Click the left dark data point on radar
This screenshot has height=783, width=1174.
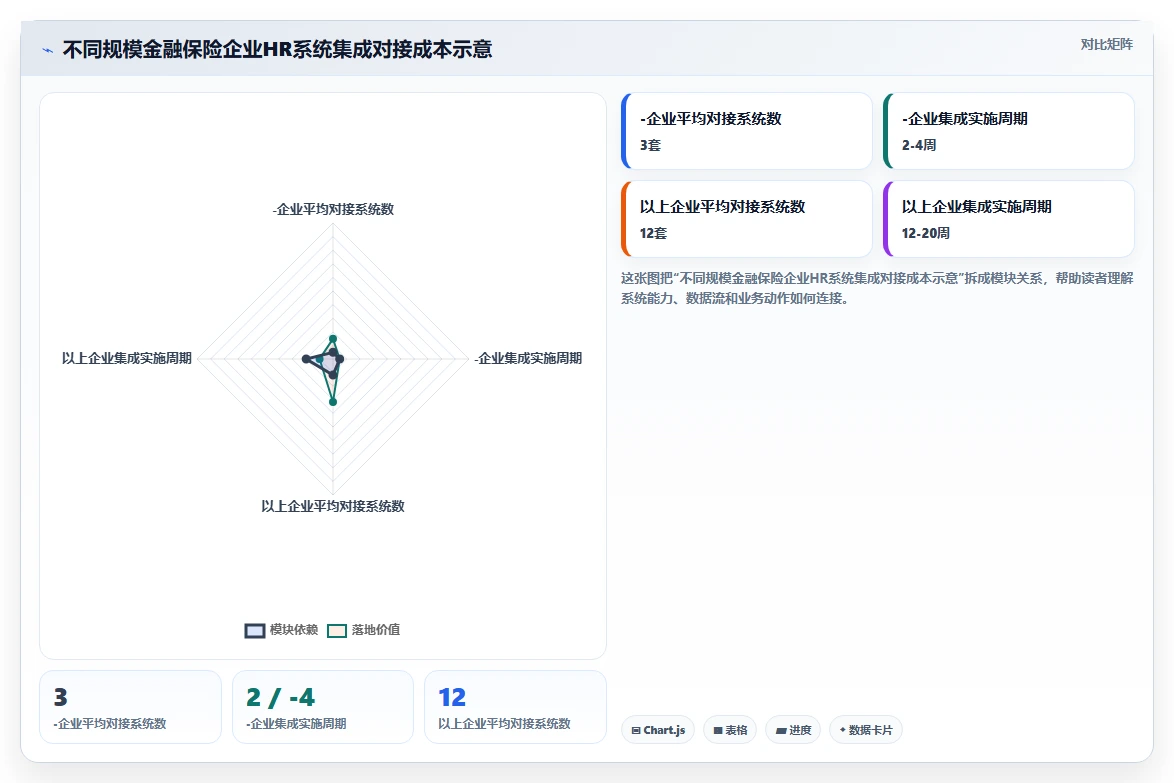[x=305, y=359]
